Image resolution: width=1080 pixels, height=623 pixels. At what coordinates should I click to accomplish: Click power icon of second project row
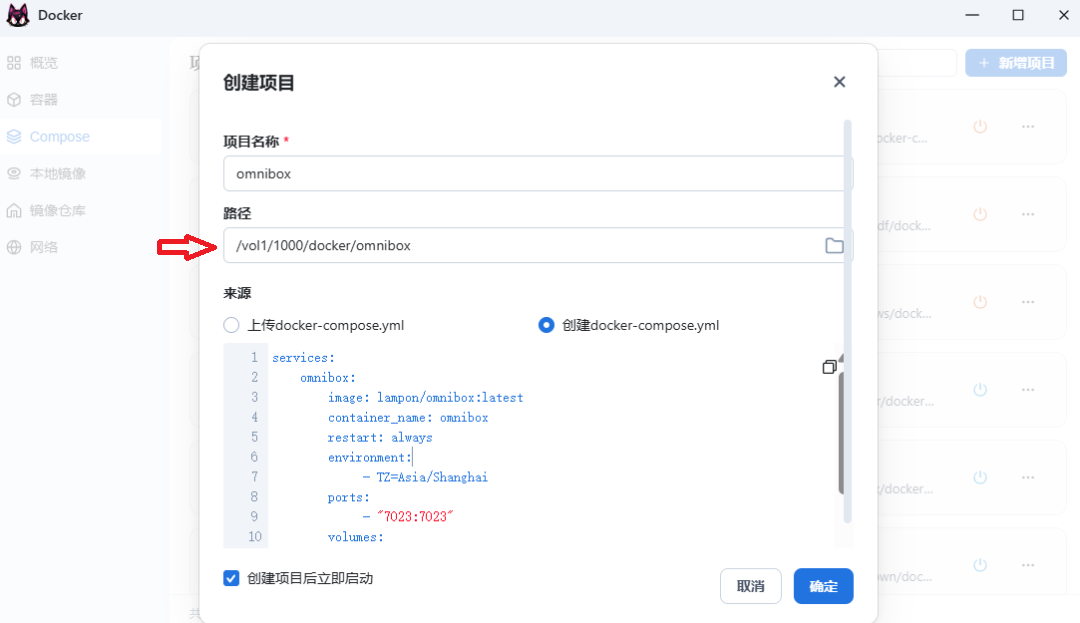(980, 214)
